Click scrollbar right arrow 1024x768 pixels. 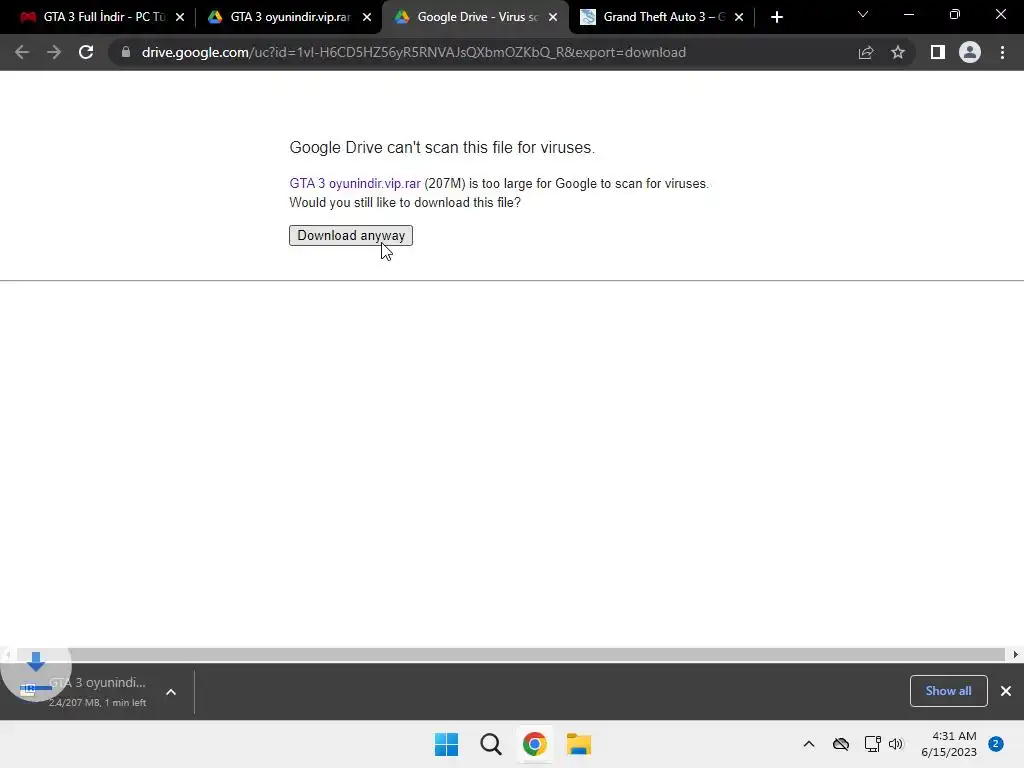[1016, 654]
